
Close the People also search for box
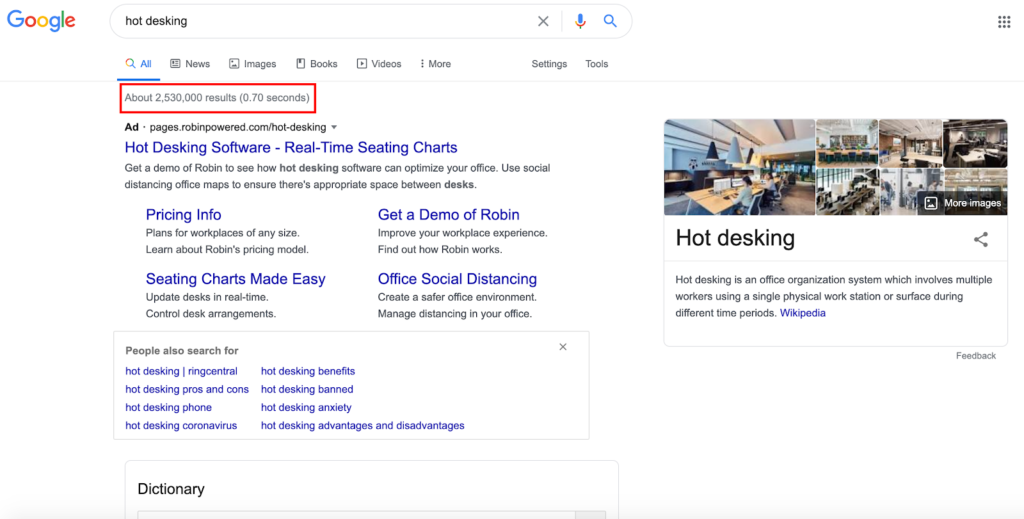(x=563, y=347)
